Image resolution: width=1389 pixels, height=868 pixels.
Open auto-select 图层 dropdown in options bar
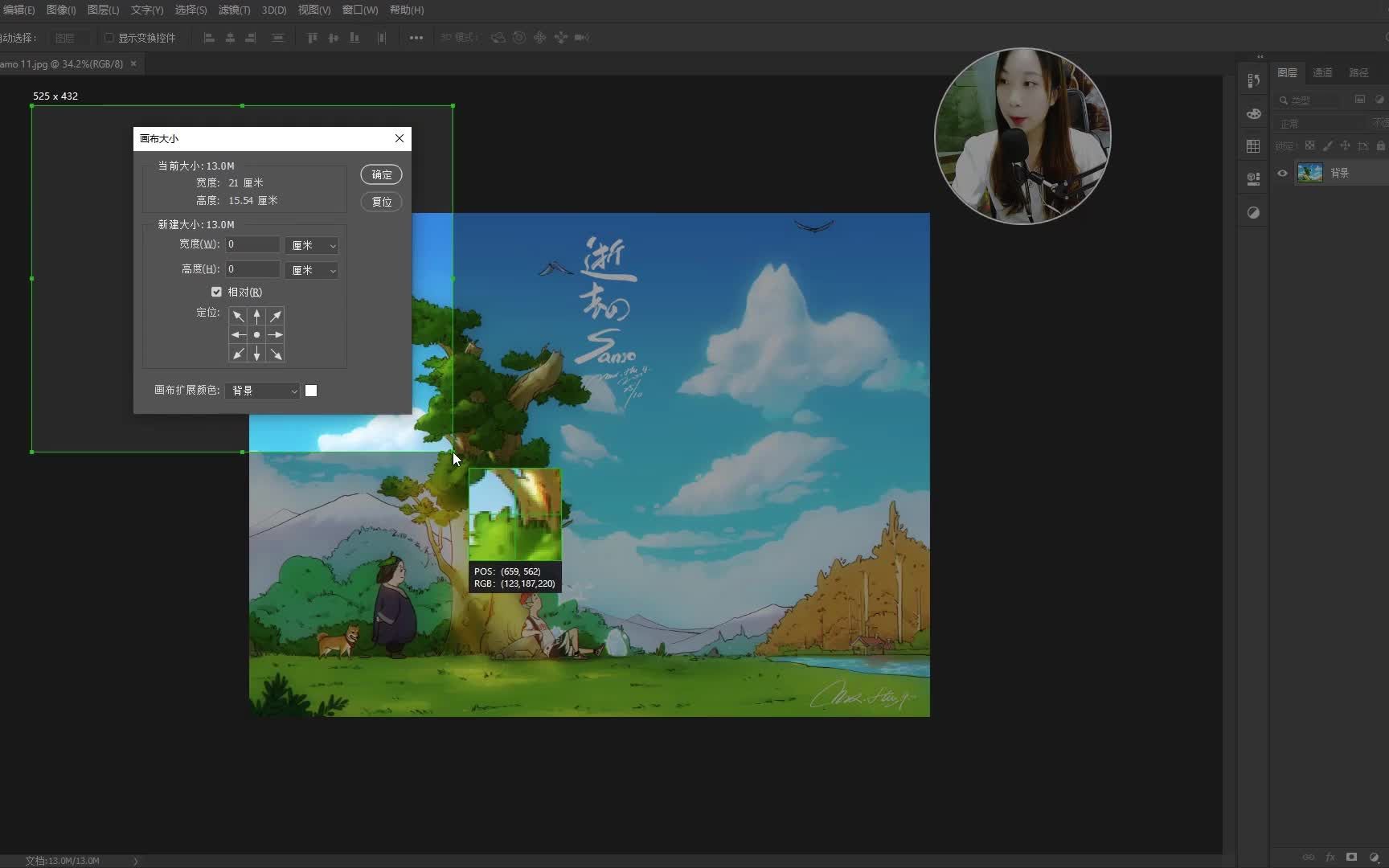[71, 38]
